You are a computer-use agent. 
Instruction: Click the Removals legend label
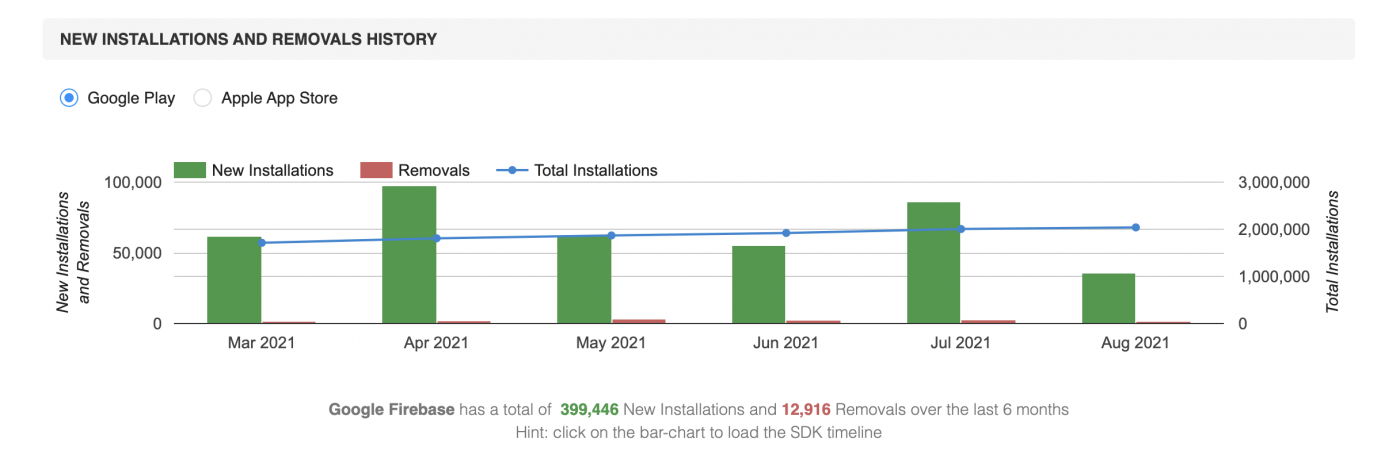(x=433, y=170)
